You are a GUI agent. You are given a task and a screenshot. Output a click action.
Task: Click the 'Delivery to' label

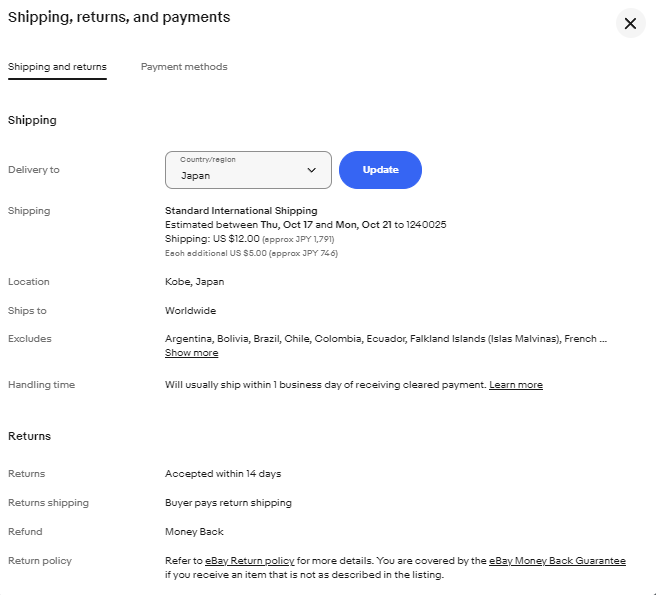tap(34, 170)
